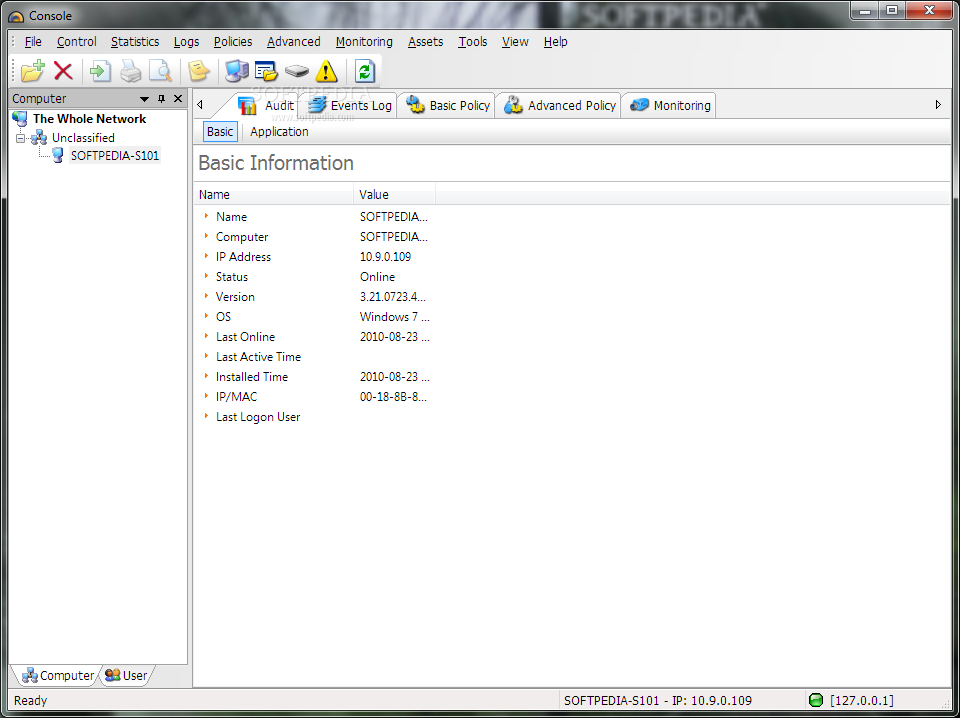
Task: Open the Policies menu
Action: pyautogui.click(x=233, y=42)
